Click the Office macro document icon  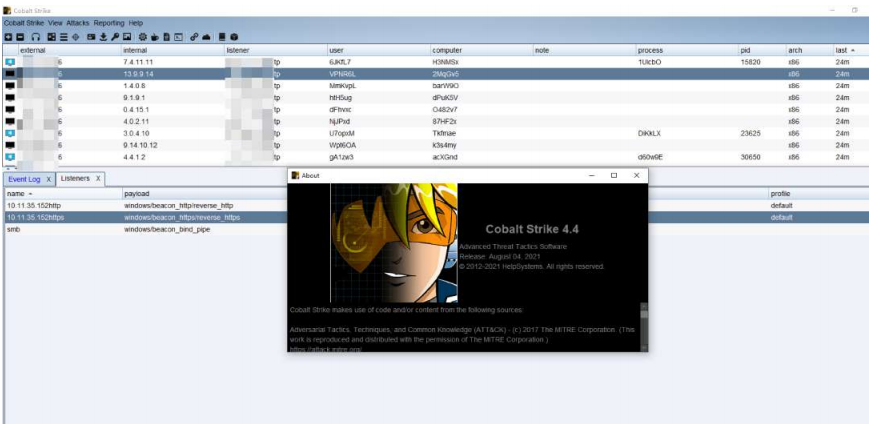(166, 37)
